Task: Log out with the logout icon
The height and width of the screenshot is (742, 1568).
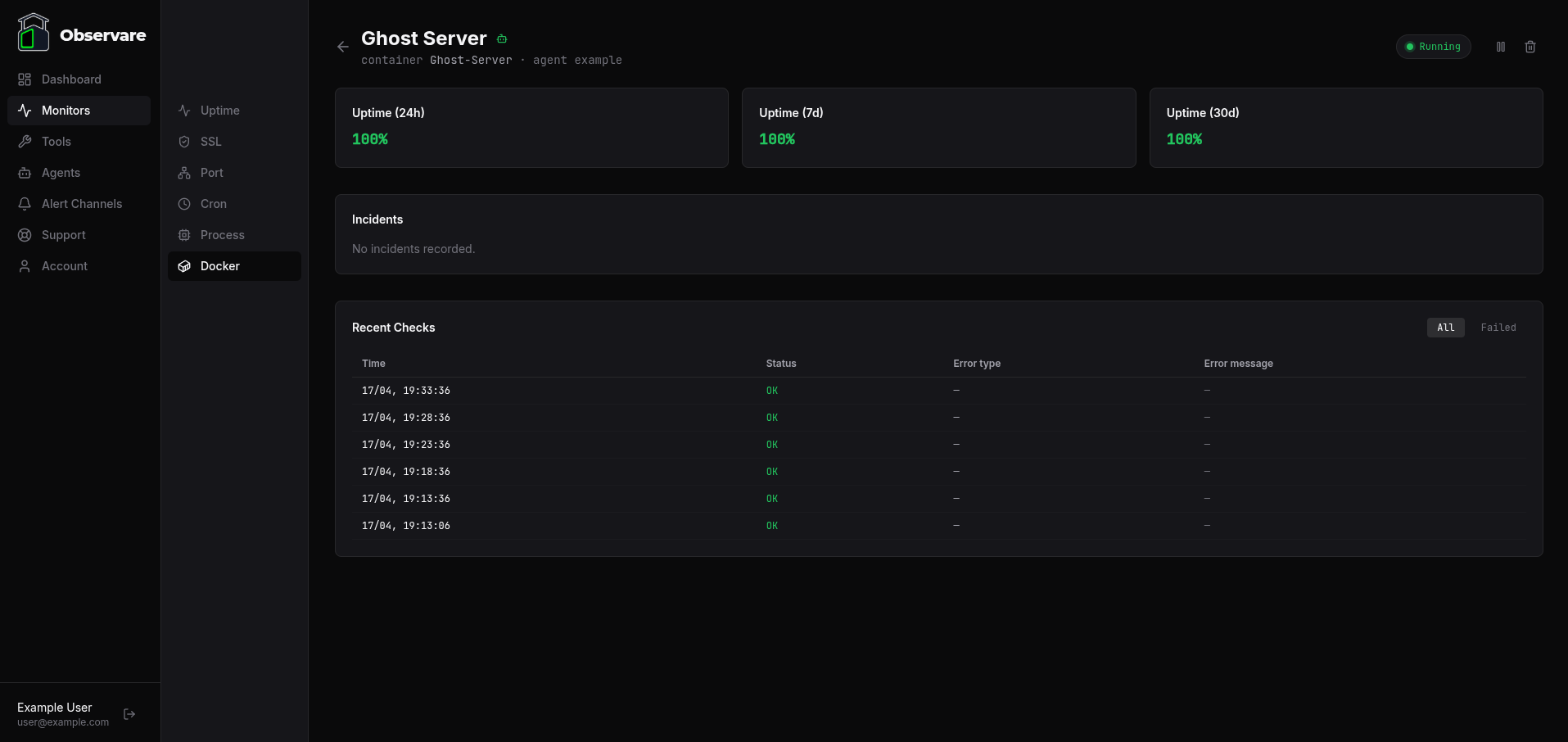Action: 129,714
